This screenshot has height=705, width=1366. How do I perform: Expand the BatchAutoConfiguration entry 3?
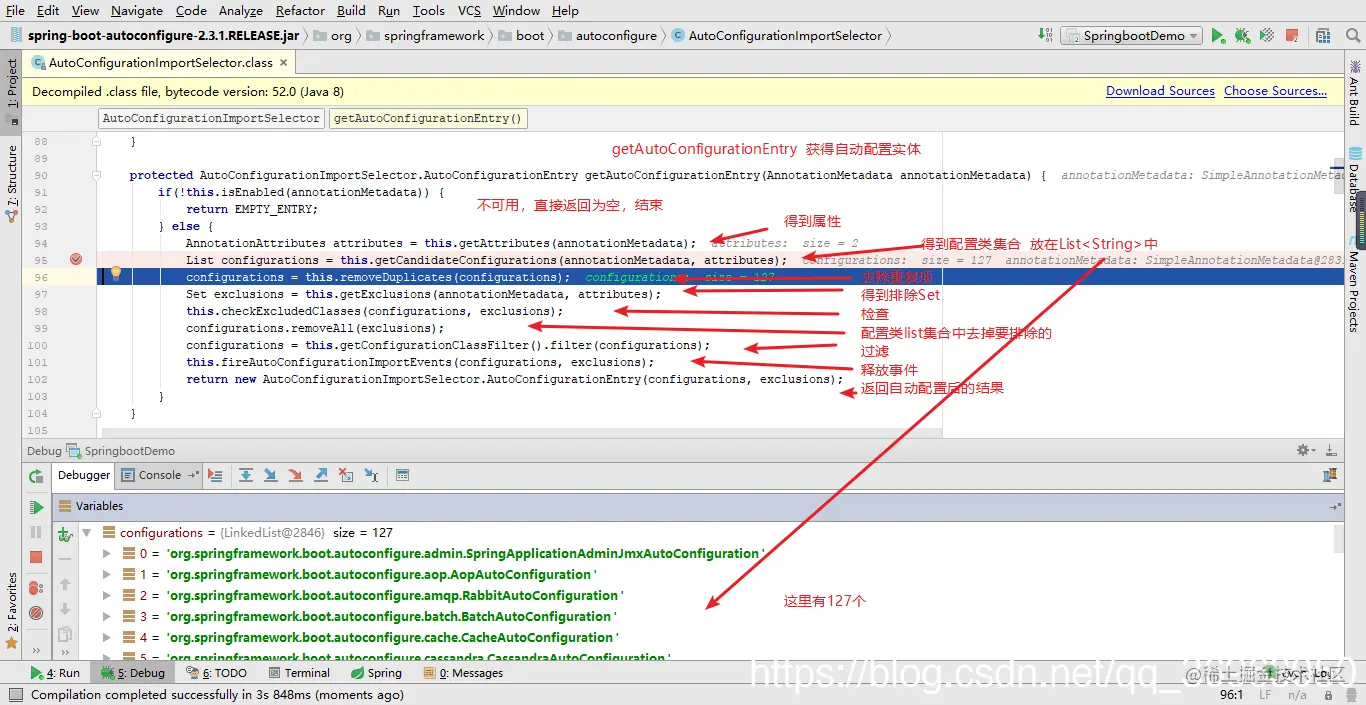[x=107, y=616]
